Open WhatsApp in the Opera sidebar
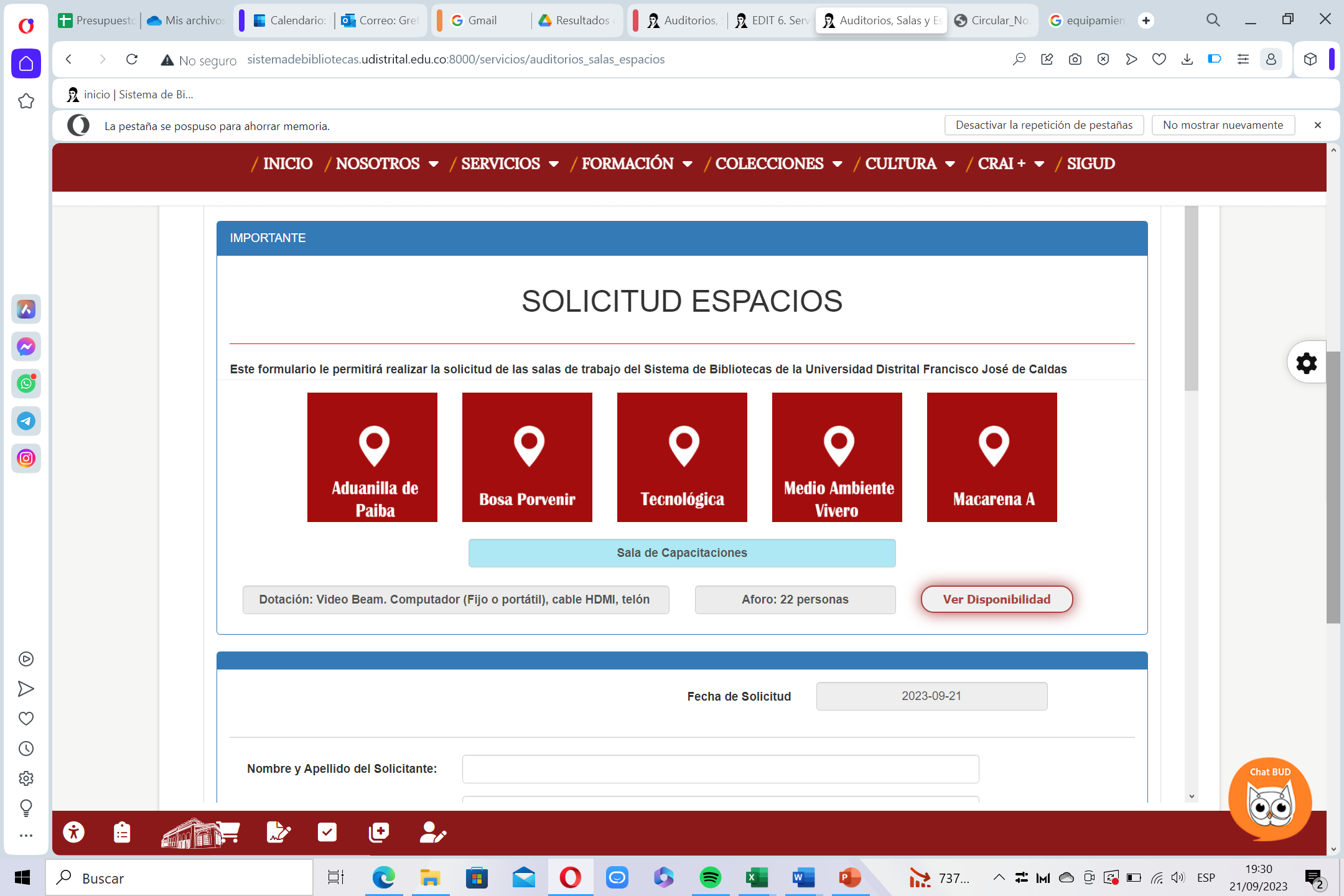This screenshot has height=896, width=1344. [x=26, y=384]
